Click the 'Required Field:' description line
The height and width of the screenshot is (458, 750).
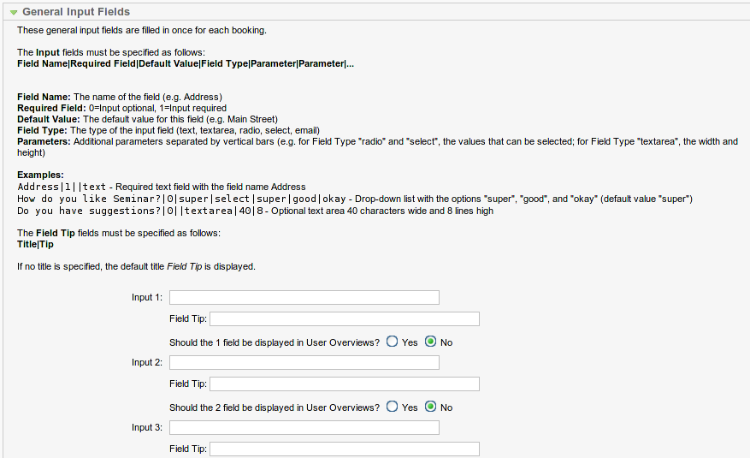click(122, 108)
